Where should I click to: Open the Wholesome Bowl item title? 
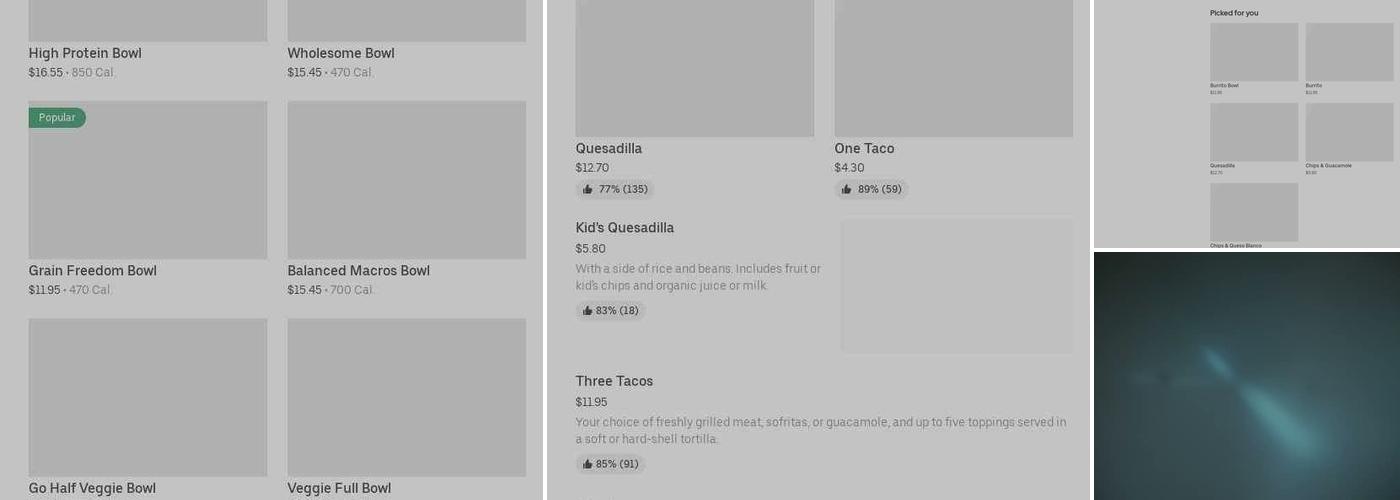(341, 53)
